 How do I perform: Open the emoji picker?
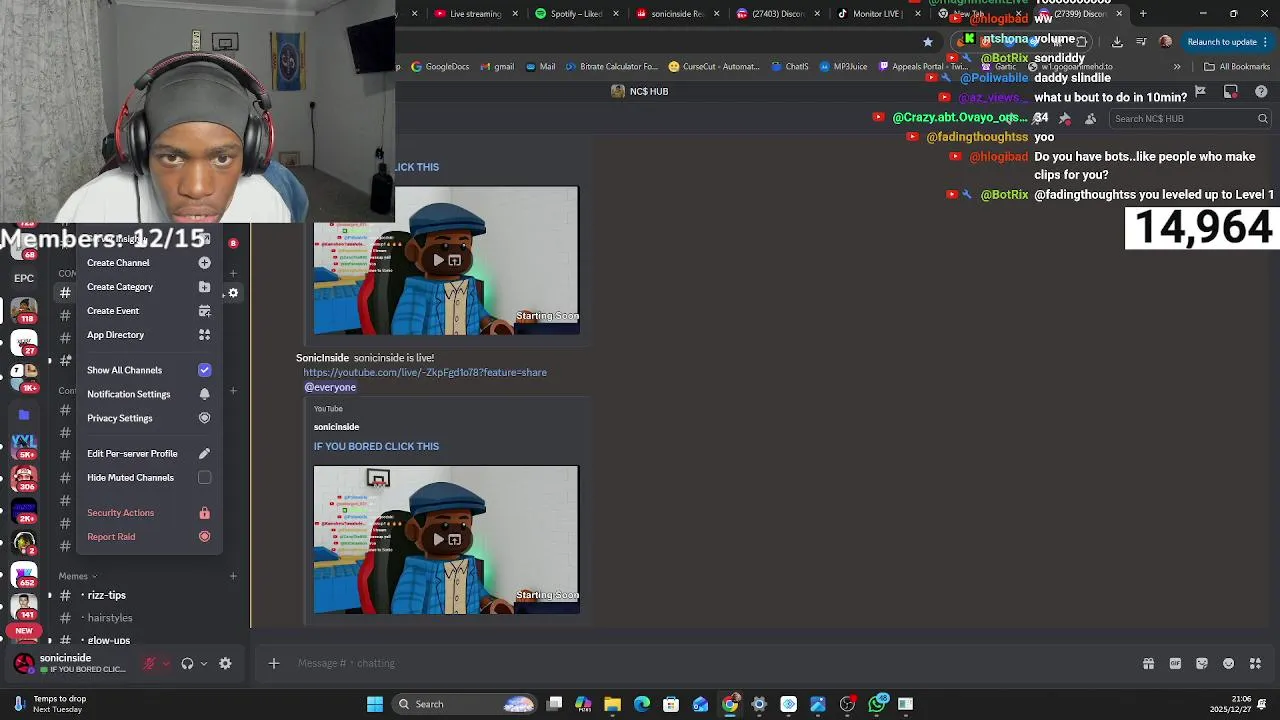(x=1229, y=663)
